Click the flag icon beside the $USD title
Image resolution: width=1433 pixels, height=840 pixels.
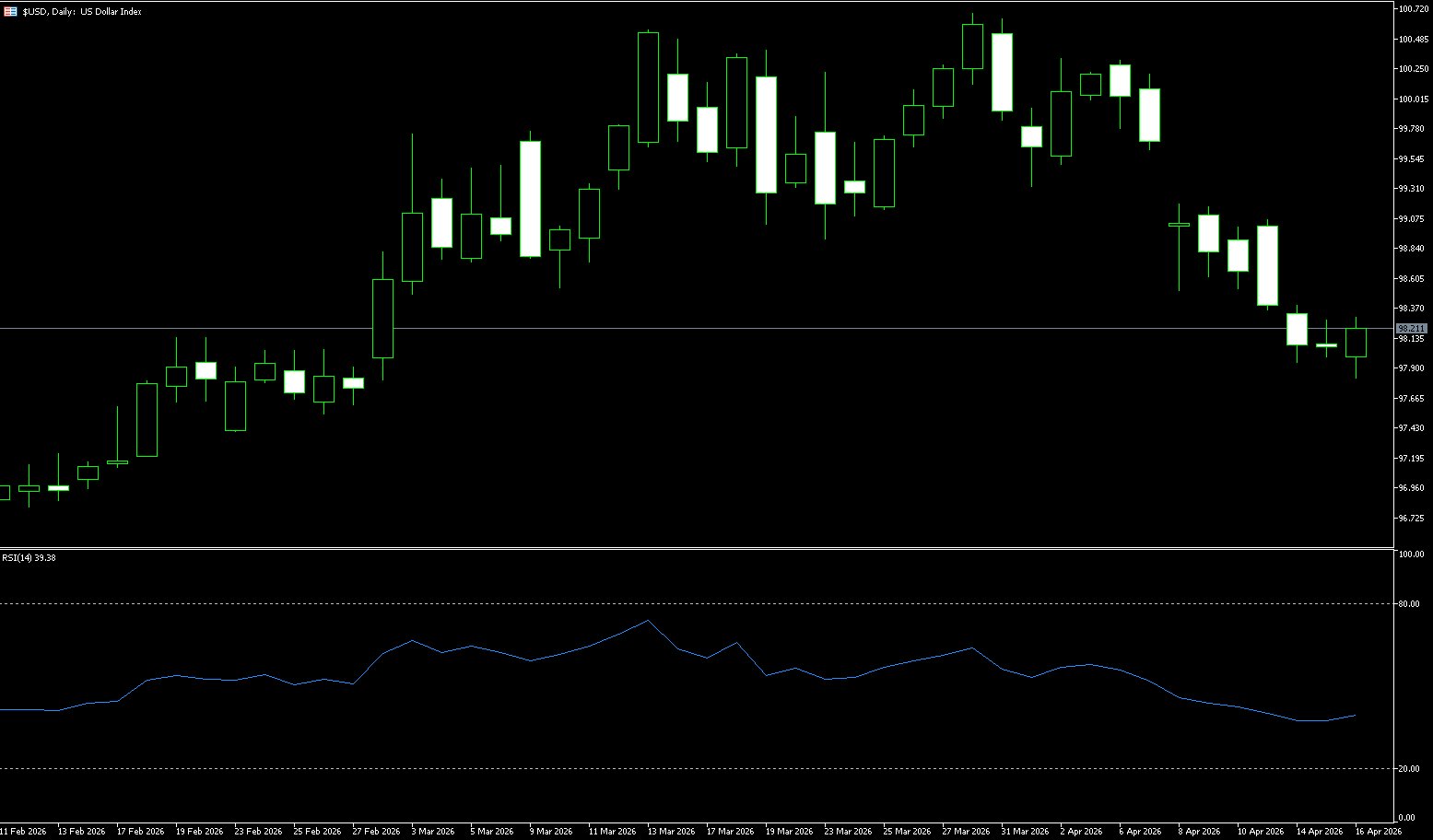coord(10,12)
